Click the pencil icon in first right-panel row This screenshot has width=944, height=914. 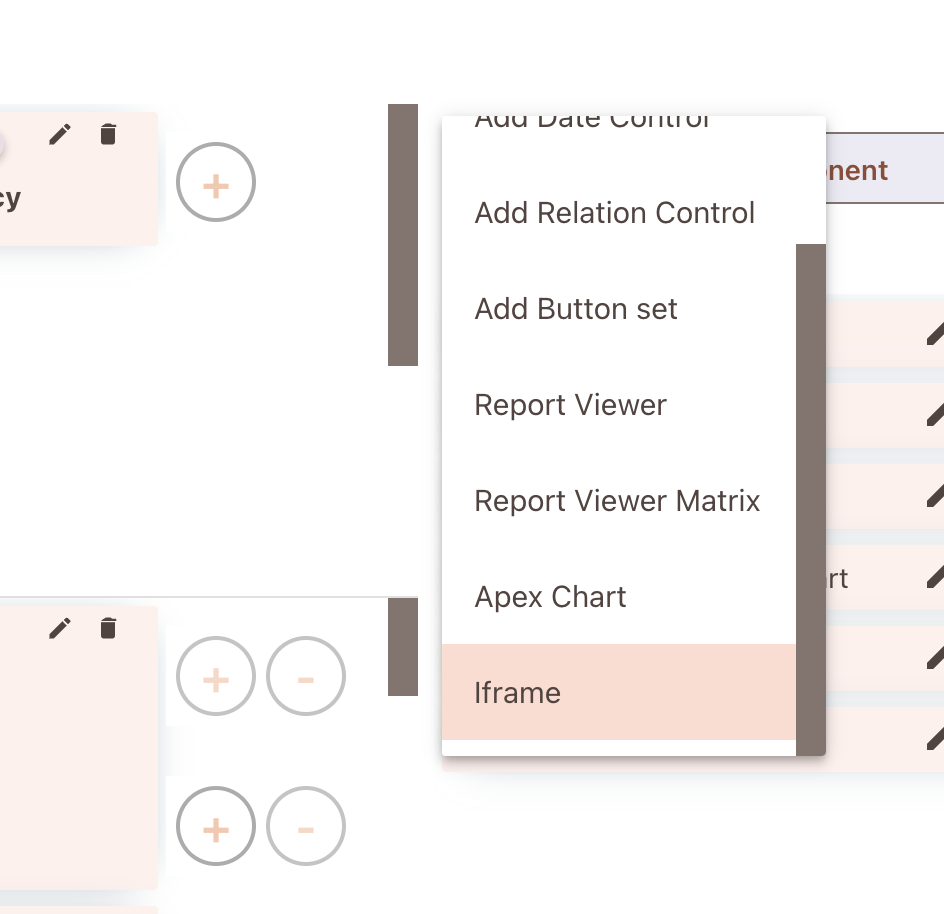(x=935, y=334)
